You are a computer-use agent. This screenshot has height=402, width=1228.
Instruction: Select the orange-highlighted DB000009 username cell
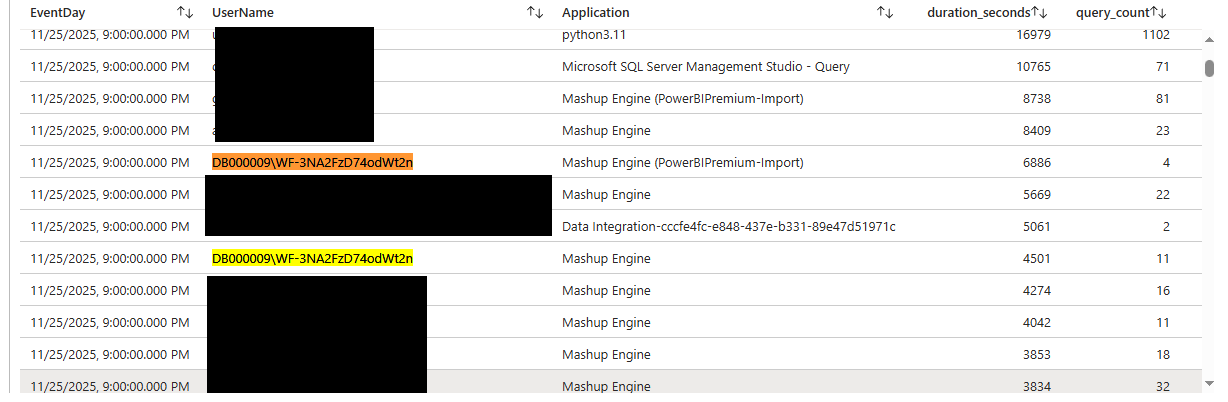click(x=312, y=162)
